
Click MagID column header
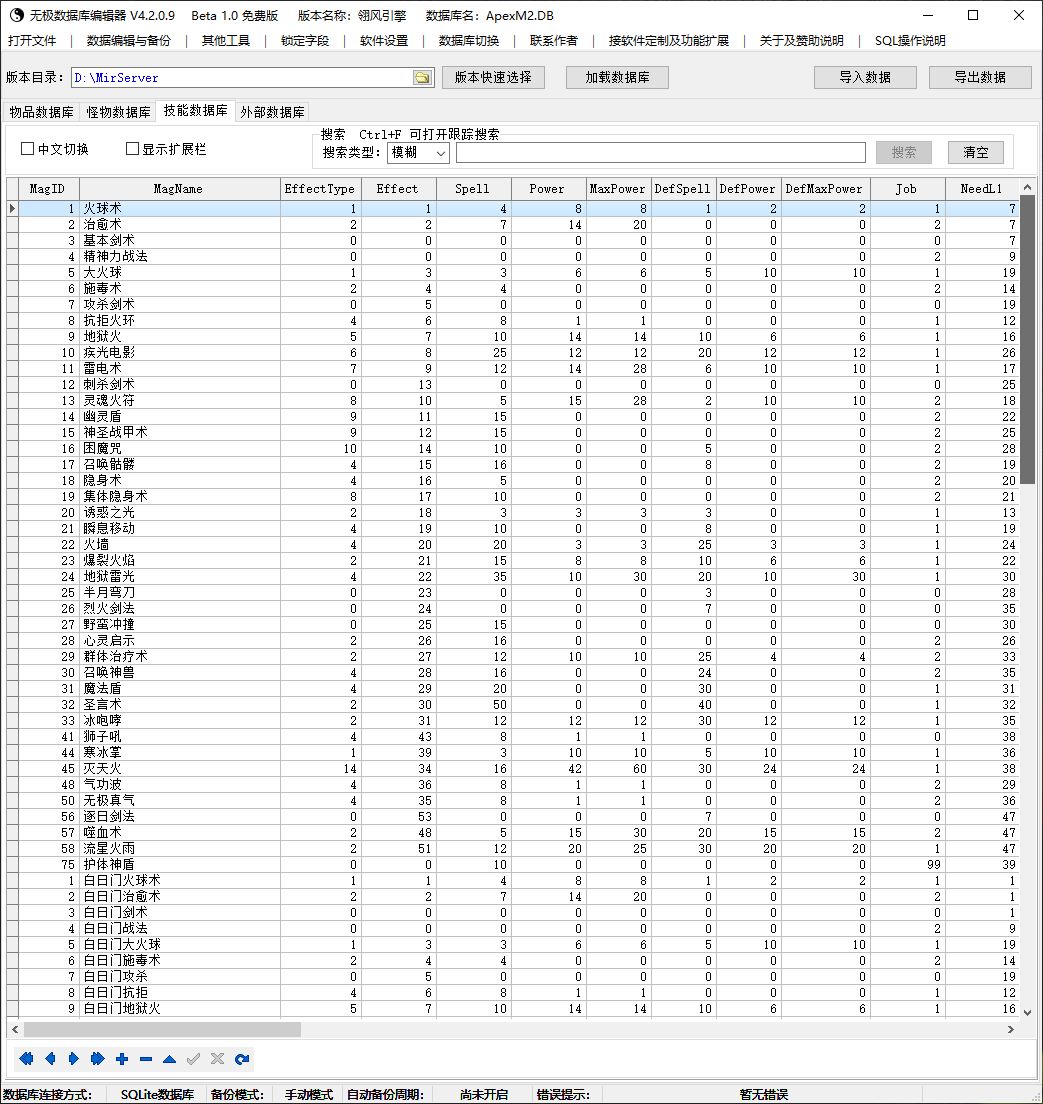point(48,189)
